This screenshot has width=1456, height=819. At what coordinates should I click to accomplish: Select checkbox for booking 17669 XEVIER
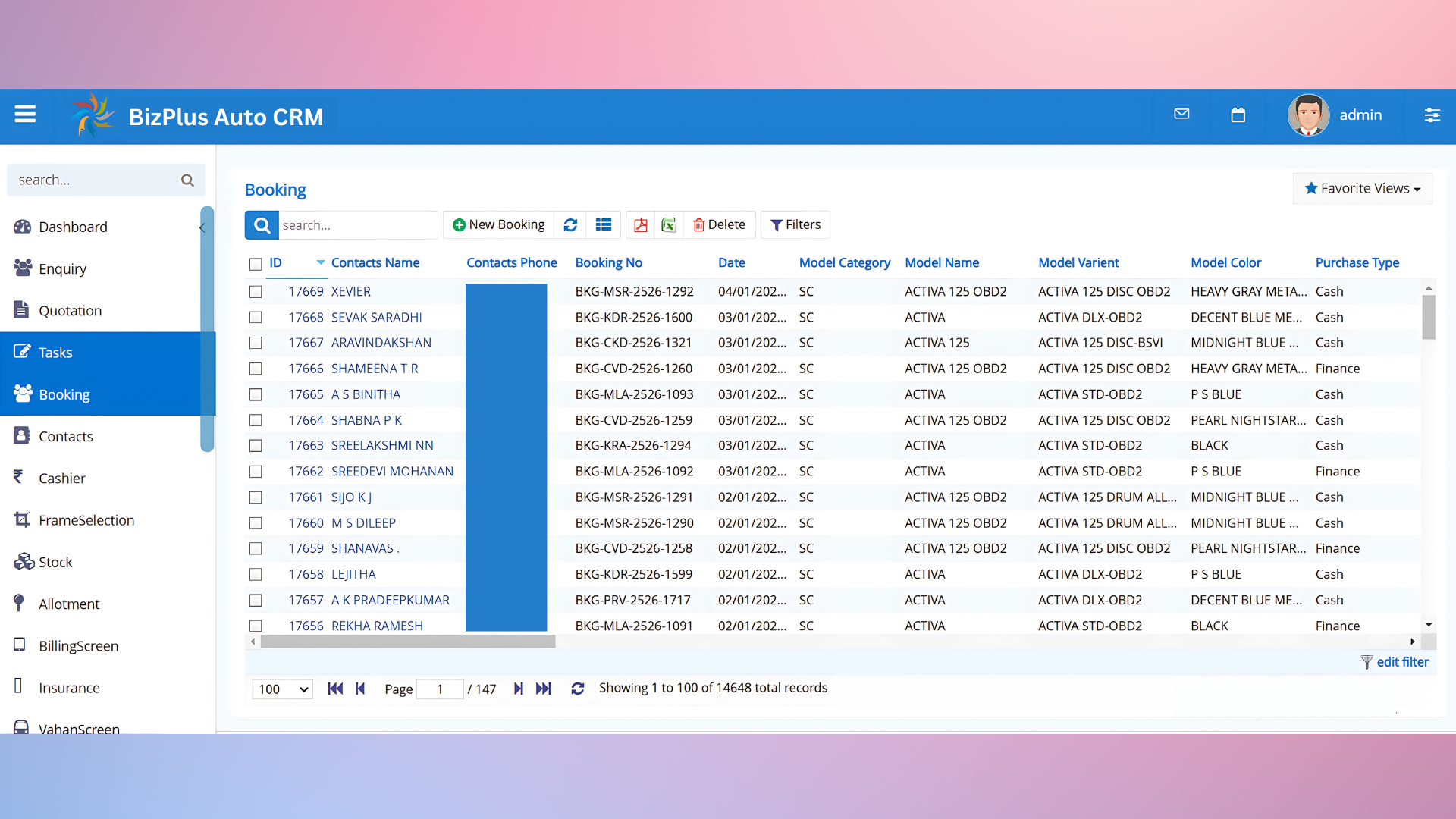point(256,292)
